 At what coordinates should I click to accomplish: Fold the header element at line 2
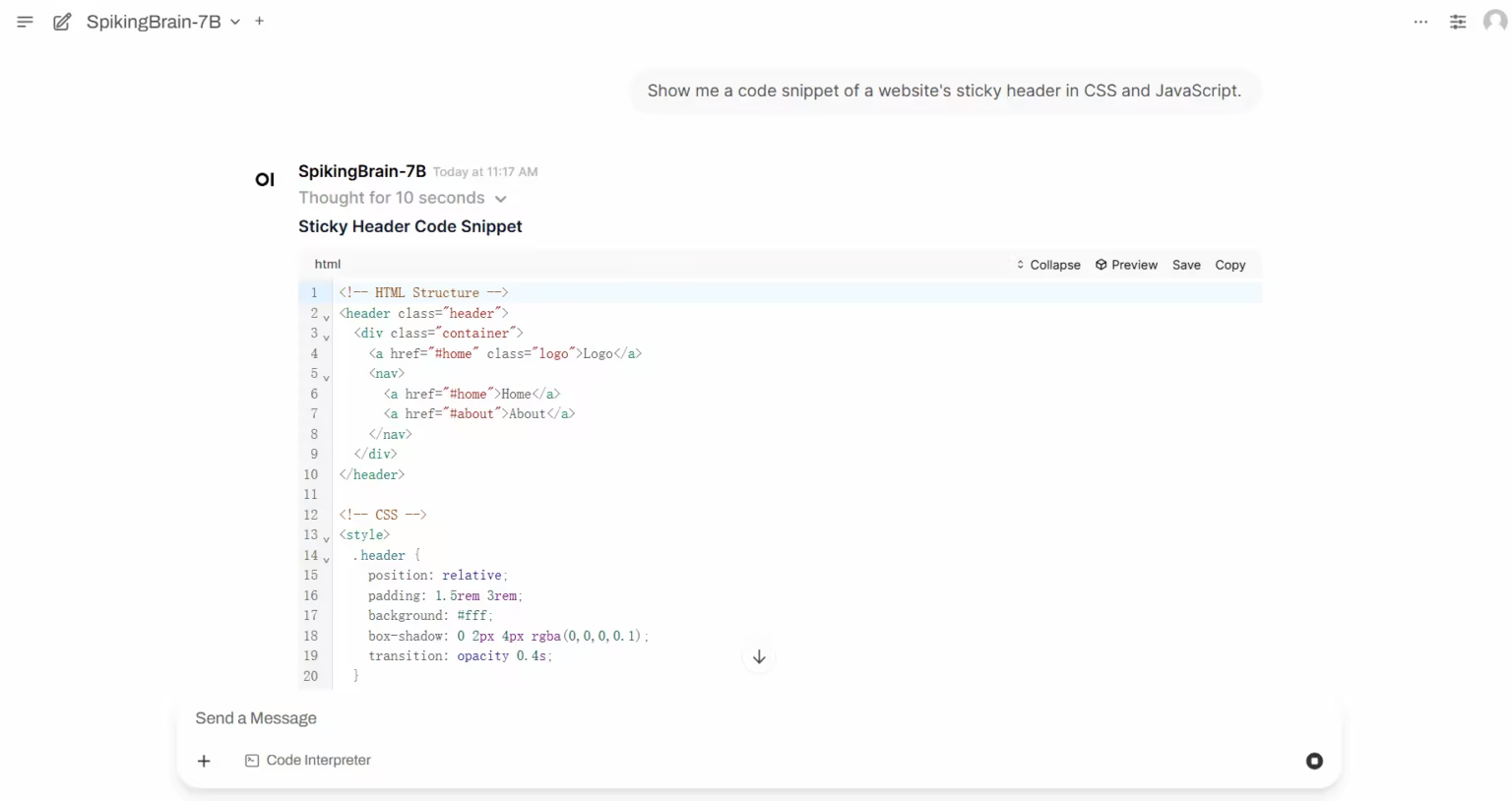point(326,317)
